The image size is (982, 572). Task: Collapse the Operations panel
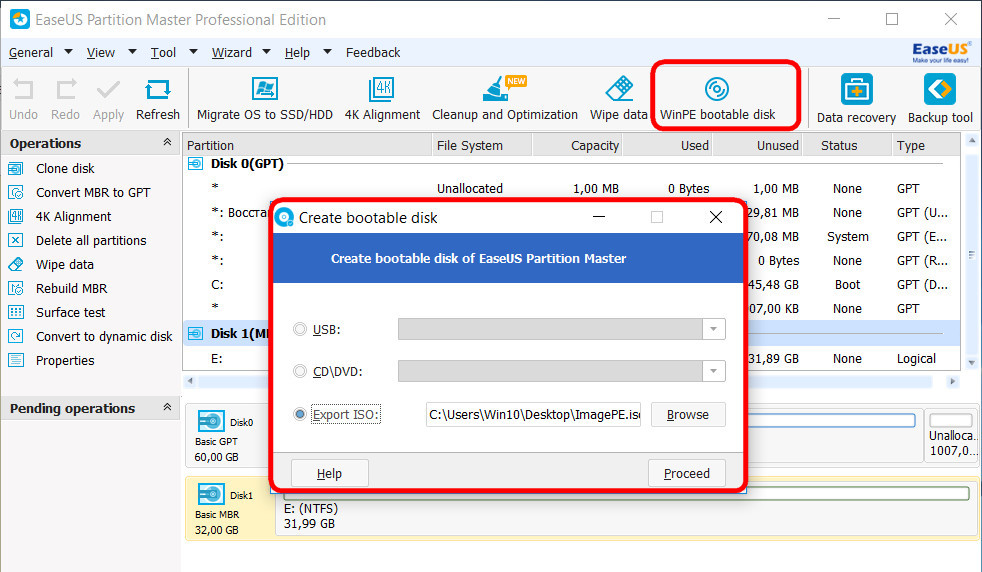(167, 142)
